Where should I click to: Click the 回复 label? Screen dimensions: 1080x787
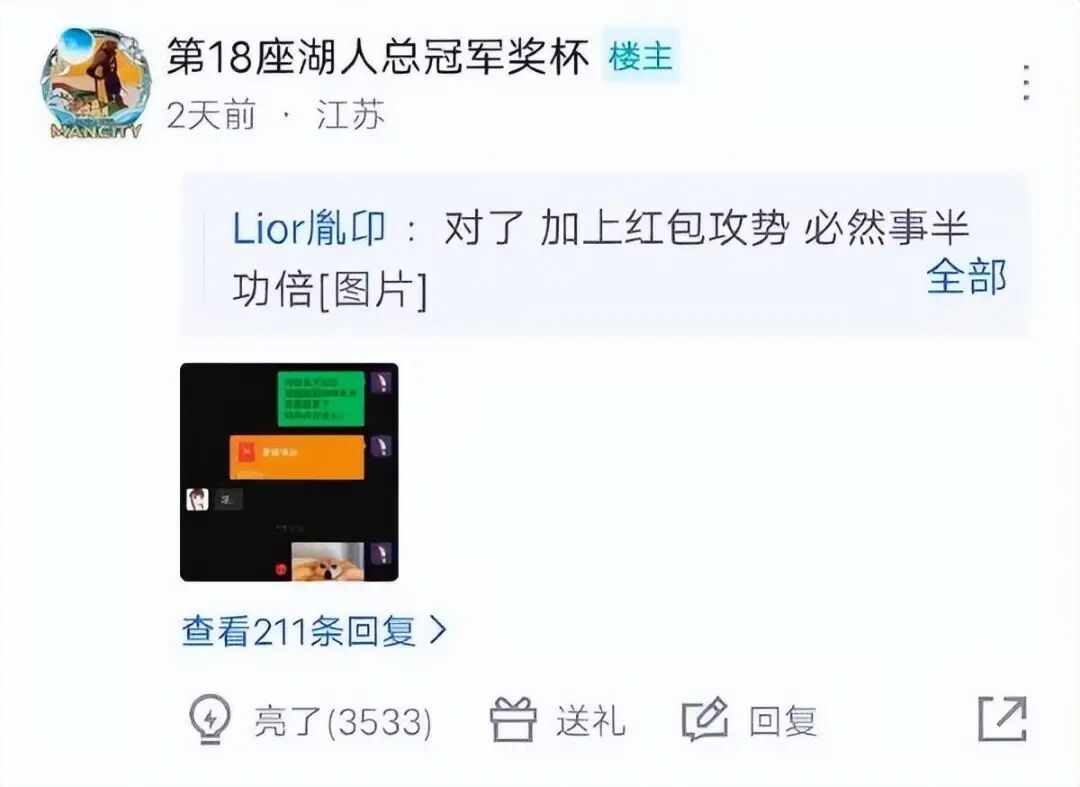(783, 722)
